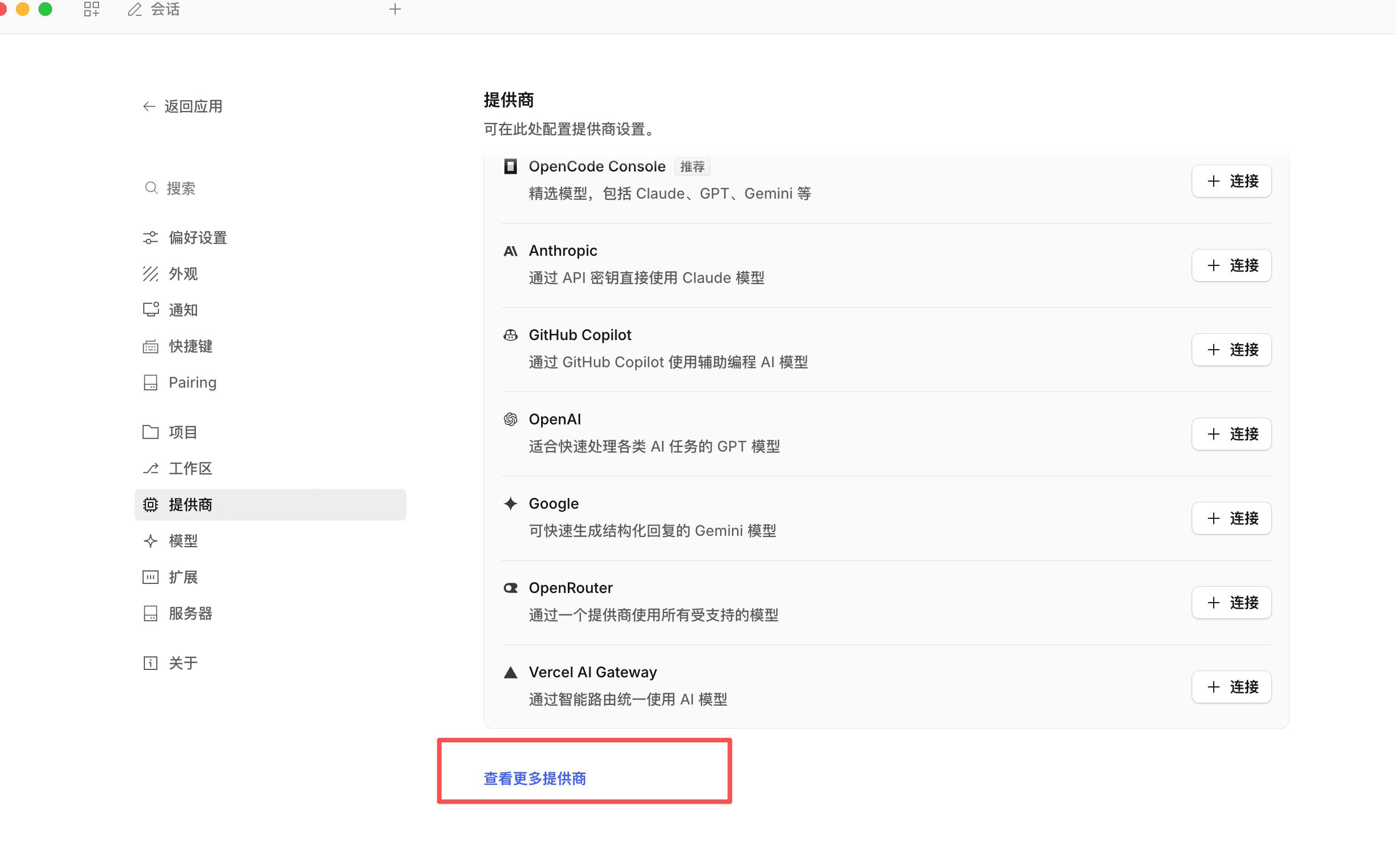Click the folder icon beside 项目
The image size is (1396, 868).
pyautogui.click(x=151, y=432)
